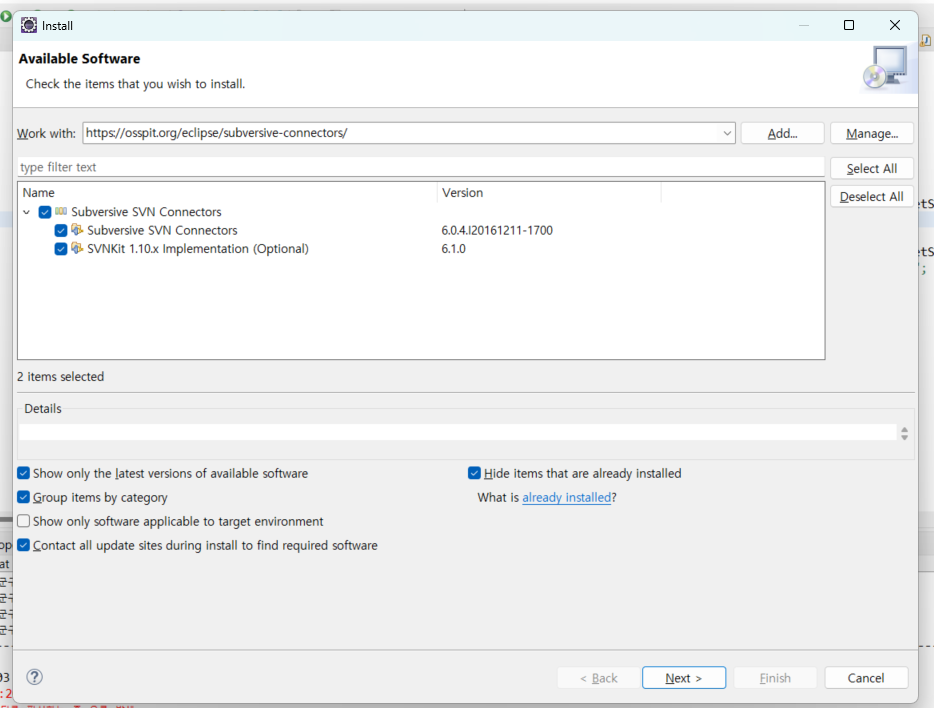Select version 6.0.4.I20161211-1700 cell

tap(497, 230)
